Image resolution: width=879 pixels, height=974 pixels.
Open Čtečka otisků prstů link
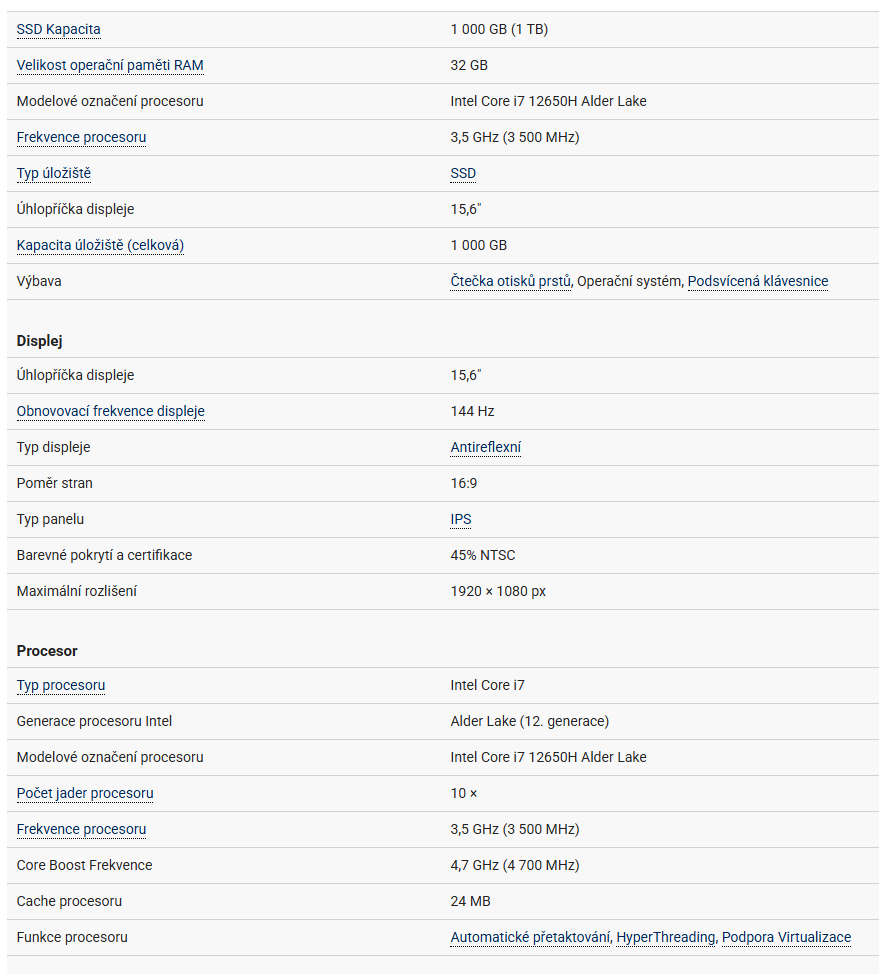(511, 281)
